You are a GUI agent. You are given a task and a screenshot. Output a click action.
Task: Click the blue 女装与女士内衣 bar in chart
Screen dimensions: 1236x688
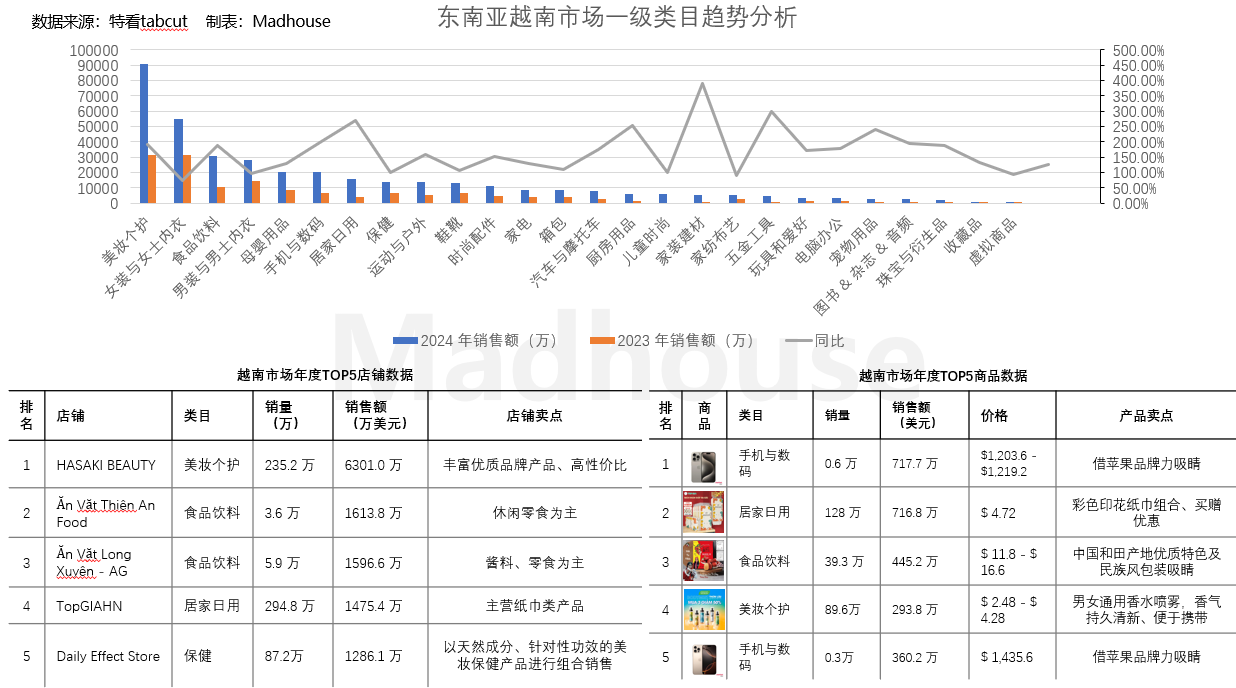click(178, 161)
